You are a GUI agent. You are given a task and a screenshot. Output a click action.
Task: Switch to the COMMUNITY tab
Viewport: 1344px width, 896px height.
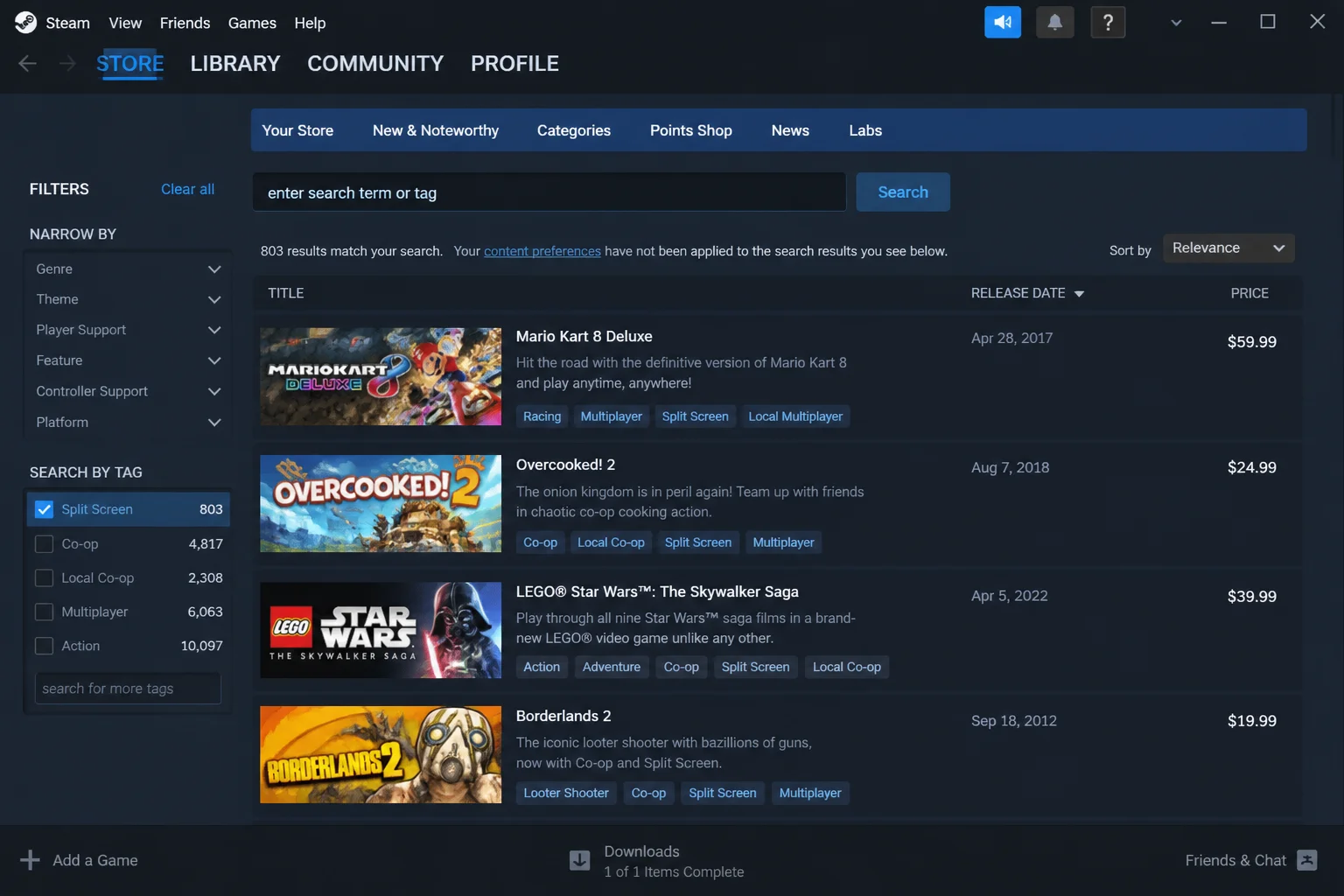point(375,64)
